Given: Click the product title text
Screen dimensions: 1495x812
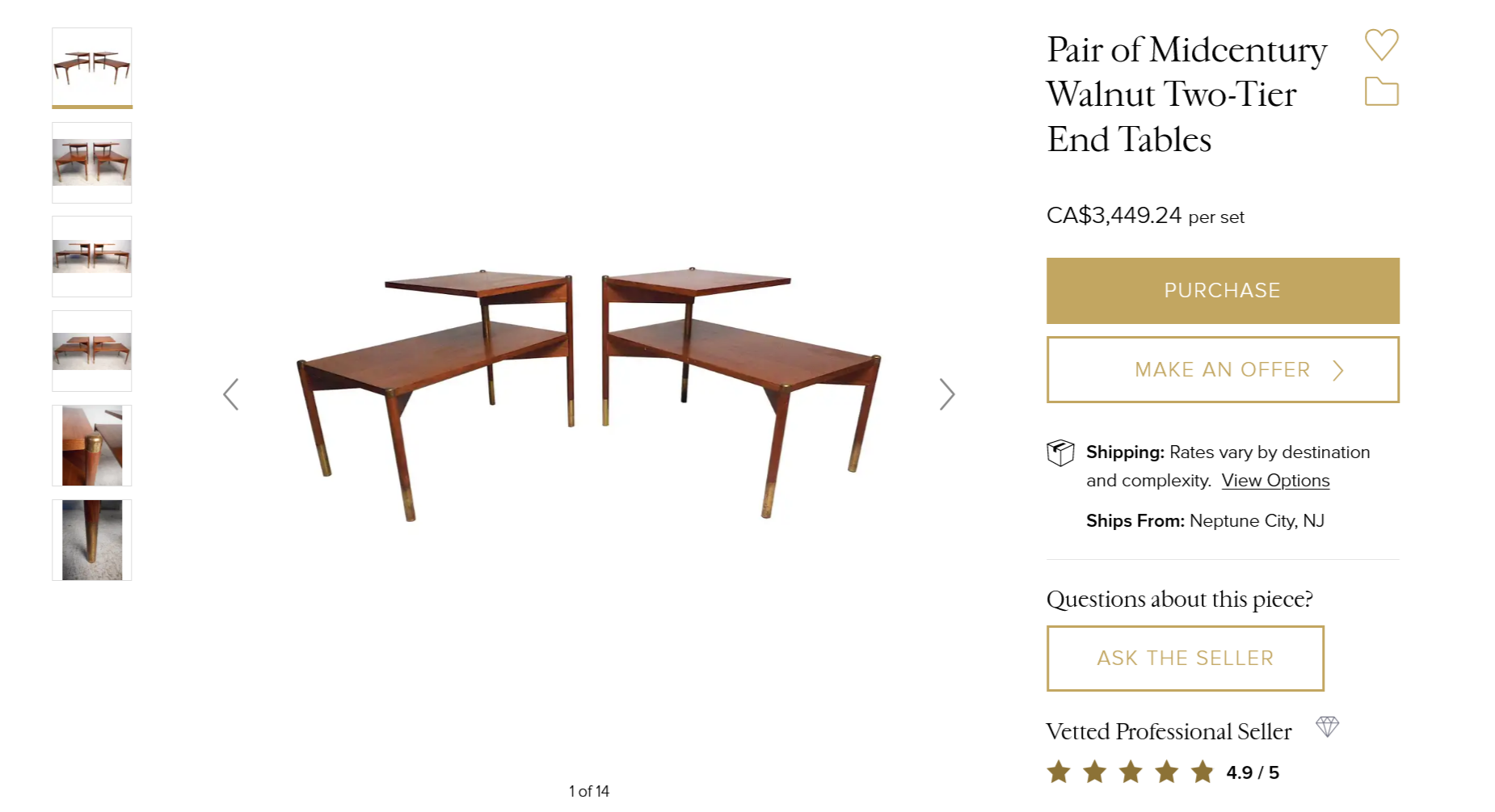Looking at the screenshot, I should coord(1186,95).
